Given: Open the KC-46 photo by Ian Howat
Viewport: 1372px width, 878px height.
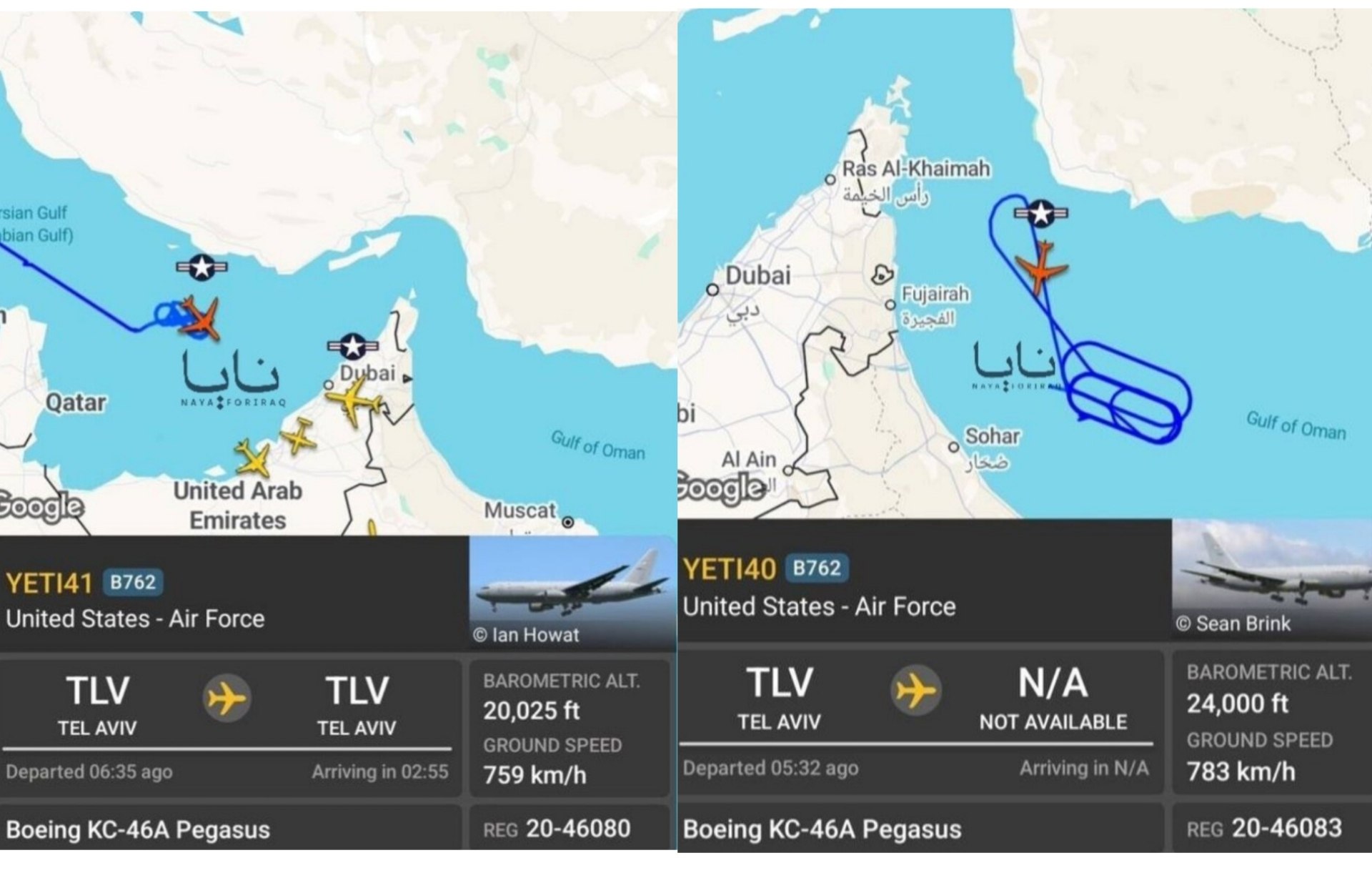Looking at the screenshot, I should 572,592.
